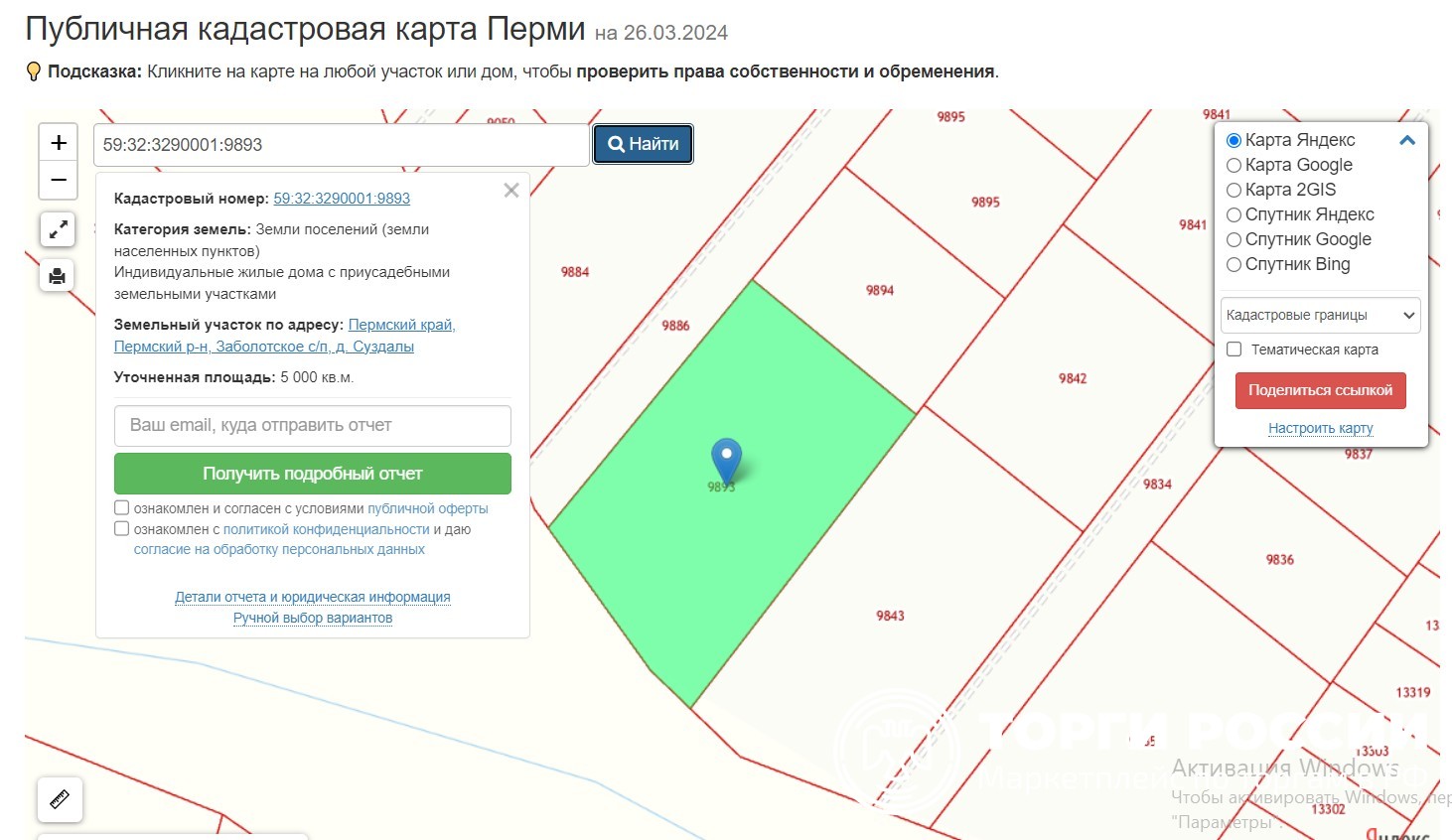Zoom out the map with minus button
Screen dimensions: 1452x840
[x=59, y=180]
